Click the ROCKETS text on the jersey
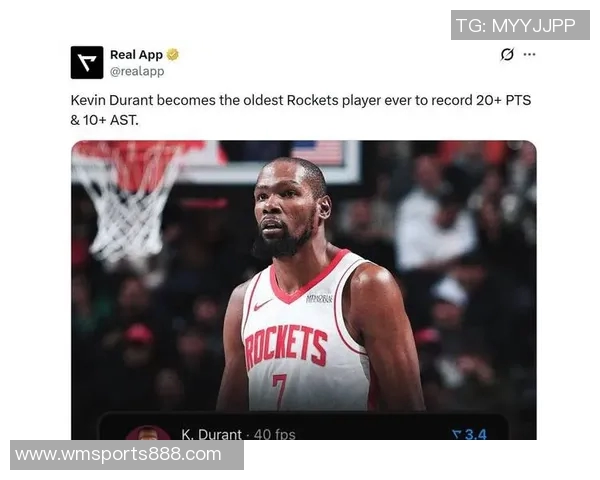 (286, 346)
